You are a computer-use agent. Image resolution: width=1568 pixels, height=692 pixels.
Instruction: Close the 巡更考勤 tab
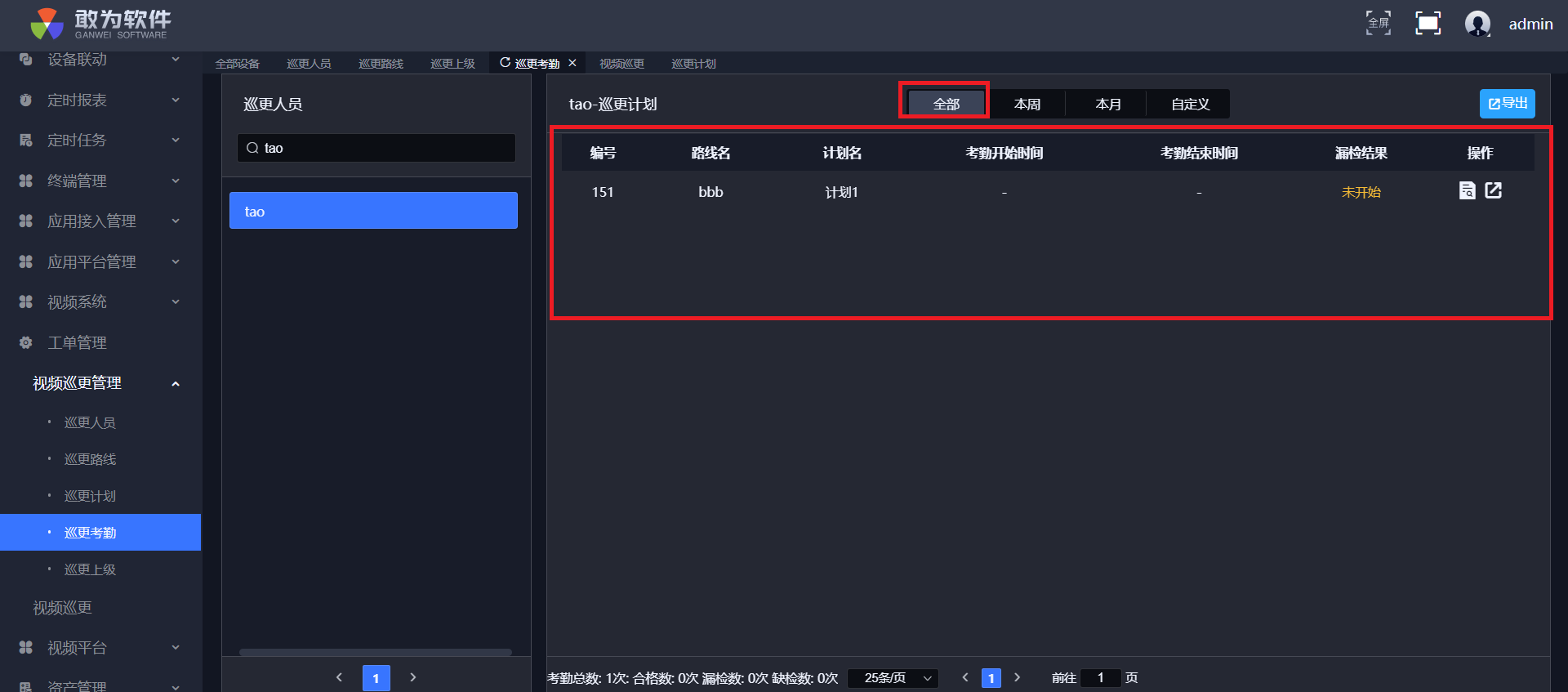pyautogui.click(x=572, y=63)
